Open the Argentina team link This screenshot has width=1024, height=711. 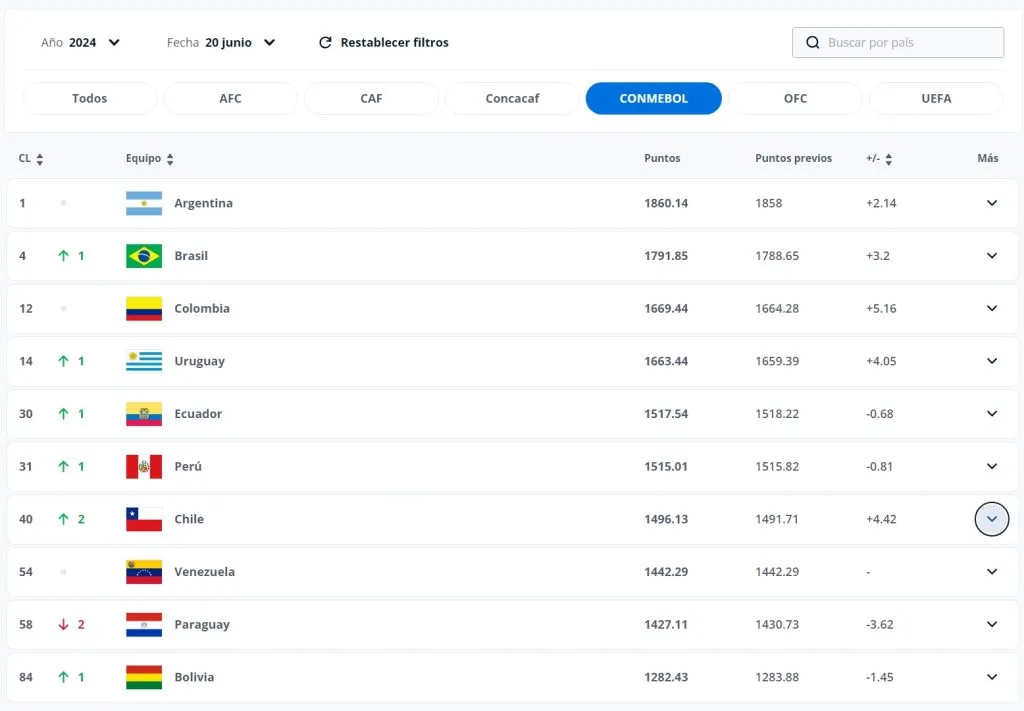[x=203, y=203]
